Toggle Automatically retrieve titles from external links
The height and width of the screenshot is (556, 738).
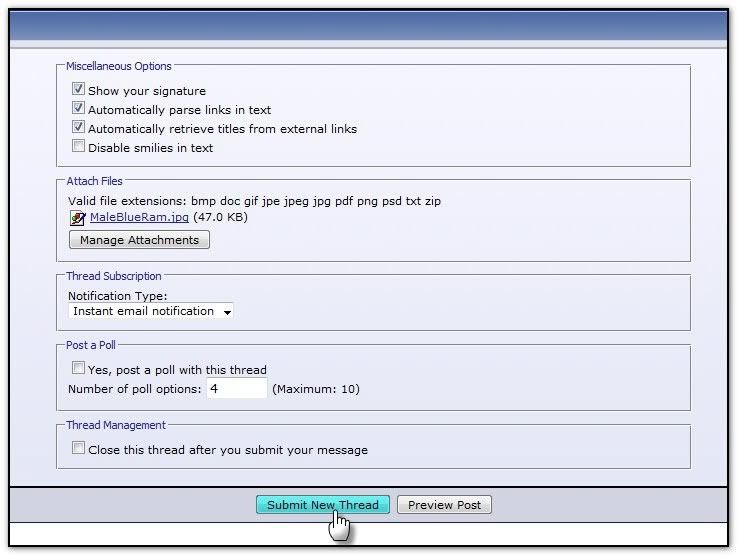[78, 127]
